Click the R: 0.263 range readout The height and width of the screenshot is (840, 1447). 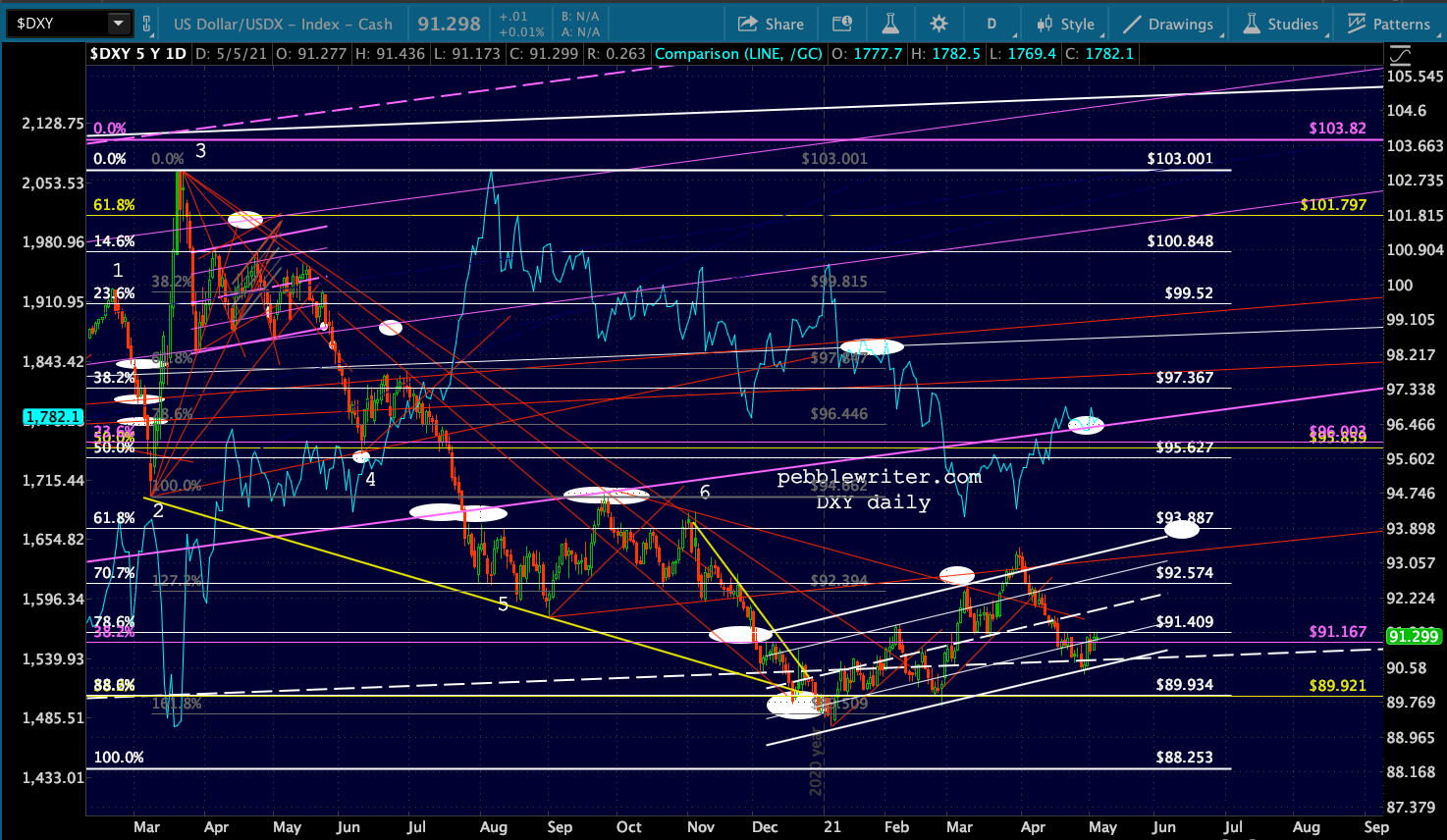pos(616,54)
